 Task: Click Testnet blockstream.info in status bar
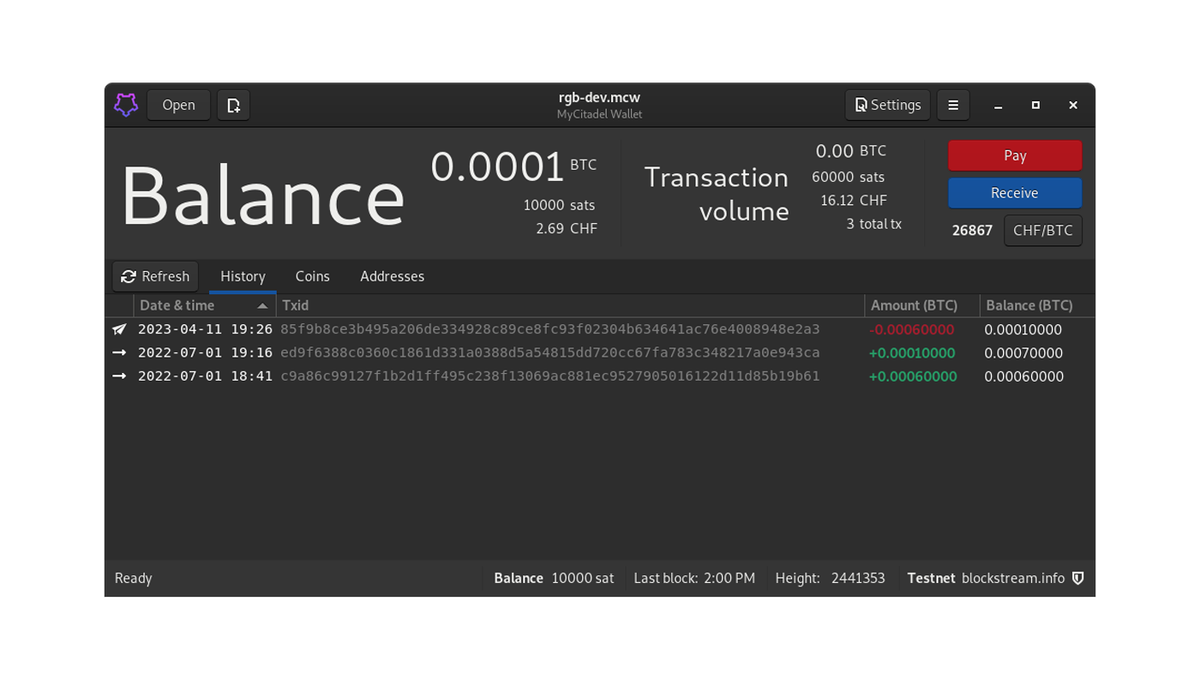[x=986, y=578]
